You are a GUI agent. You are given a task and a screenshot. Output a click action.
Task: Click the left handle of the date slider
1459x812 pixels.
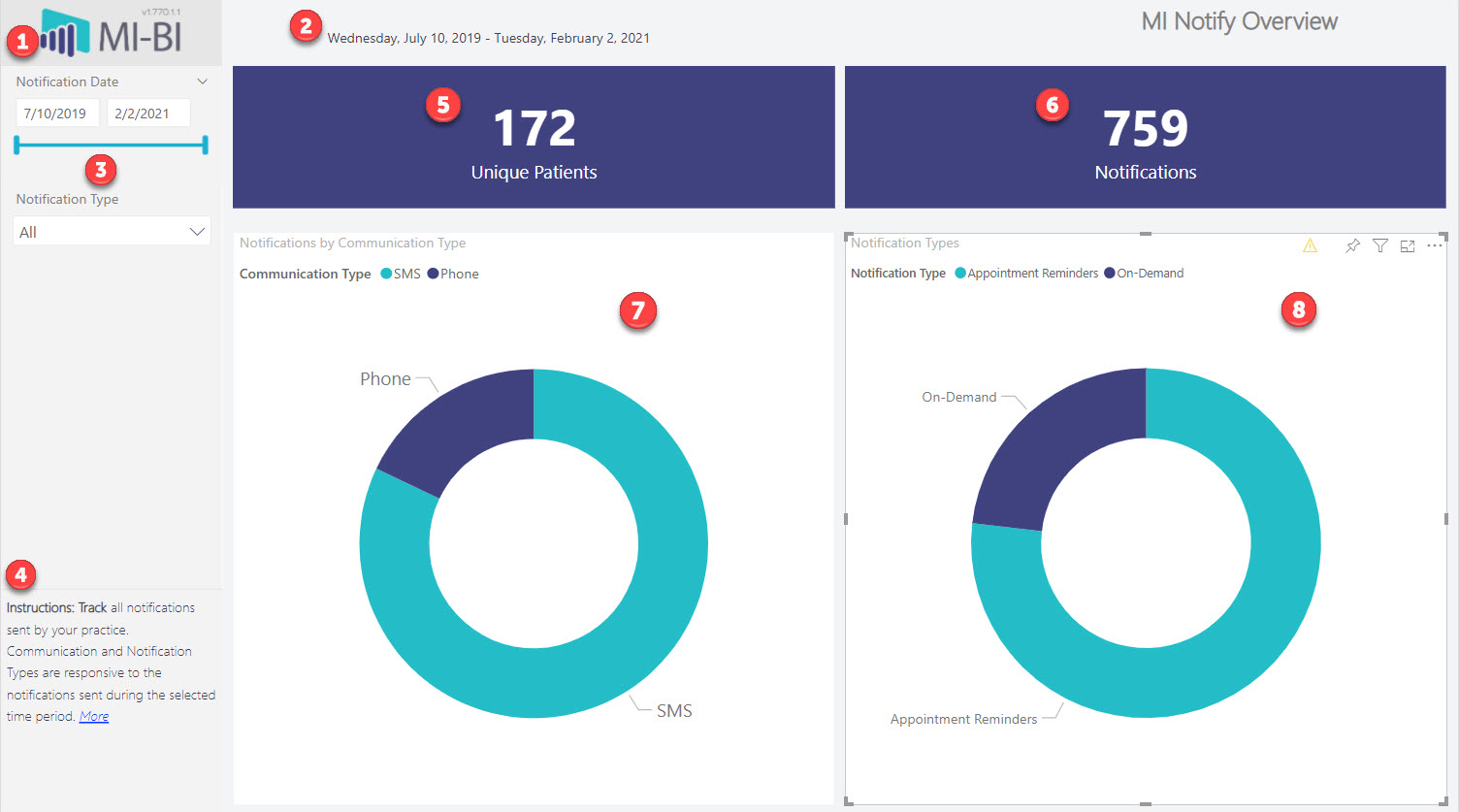[x=16, y=146]
